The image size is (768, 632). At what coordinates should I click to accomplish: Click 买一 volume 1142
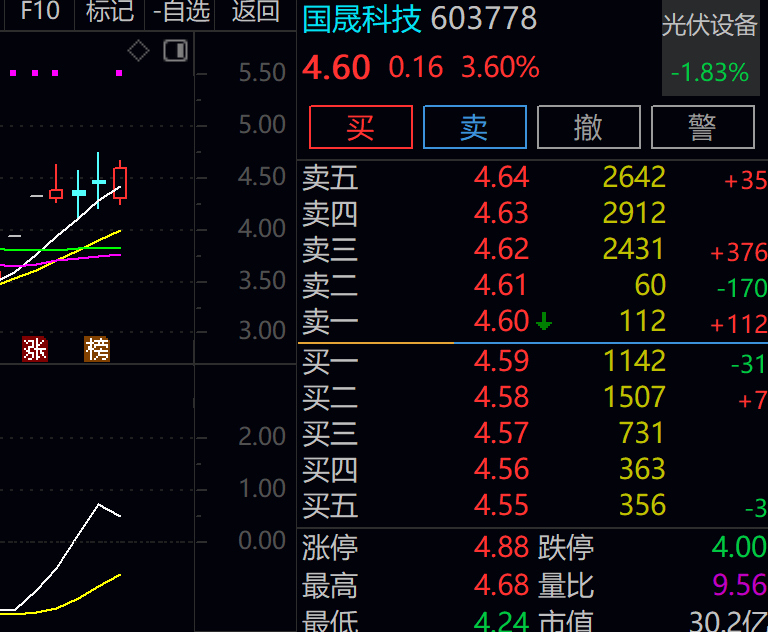[x=635, y=361]
